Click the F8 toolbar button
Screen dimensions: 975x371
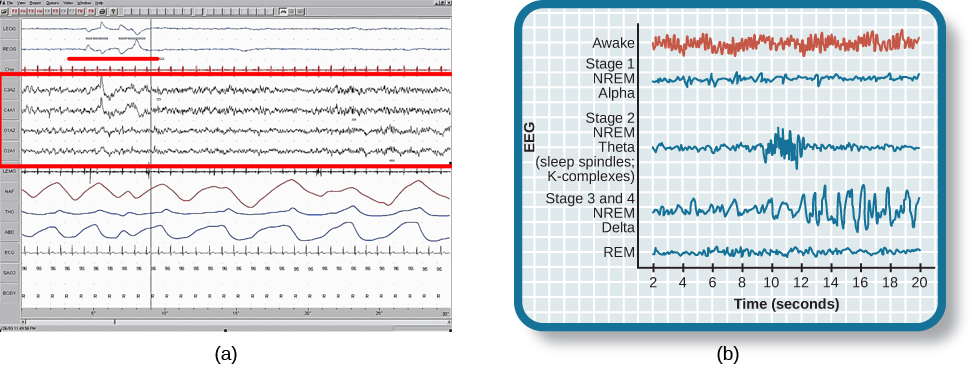(x=80, y=11)
